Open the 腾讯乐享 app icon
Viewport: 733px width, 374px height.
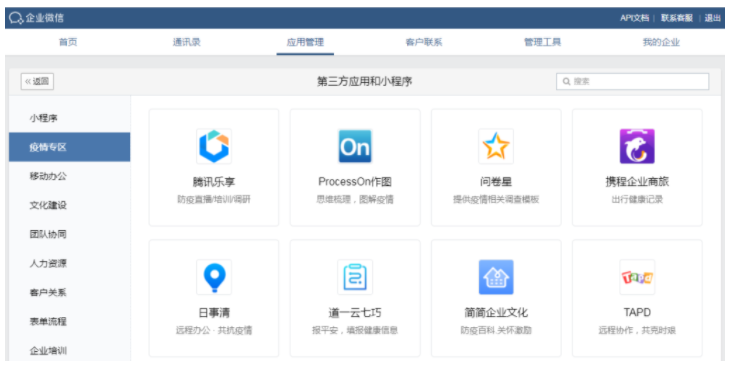tap(214, 146)
